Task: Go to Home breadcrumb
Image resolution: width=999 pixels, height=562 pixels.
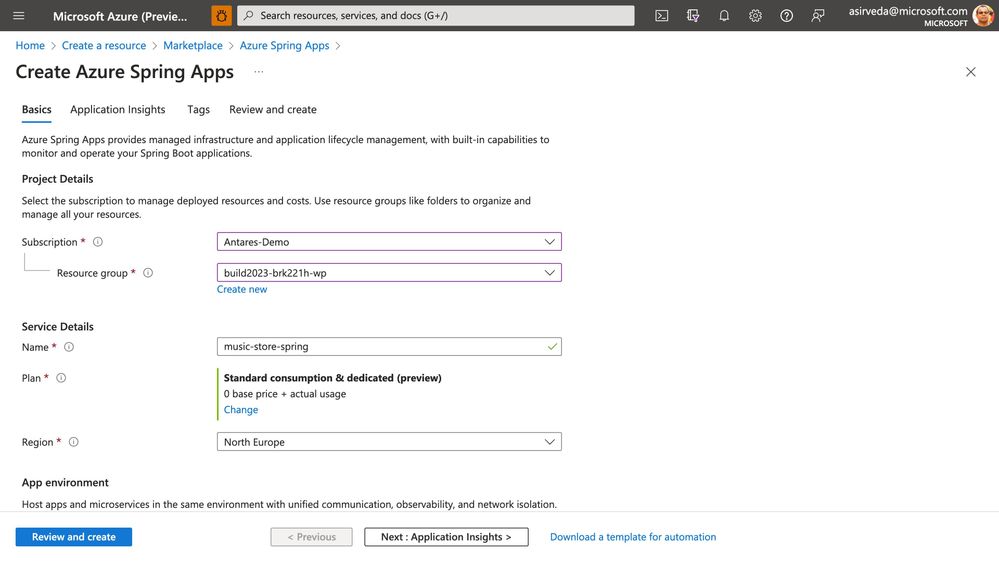Action: click(x=30, y=45)
